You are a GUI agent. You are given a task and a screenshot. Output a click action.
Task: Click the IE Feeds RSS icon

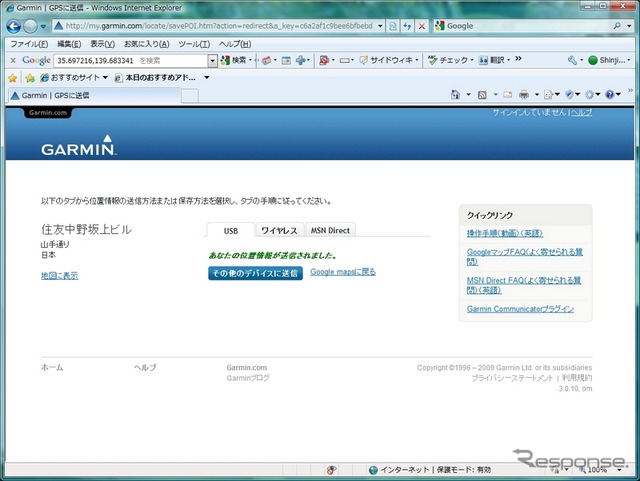pyautogui.click(x=482, y=95)
